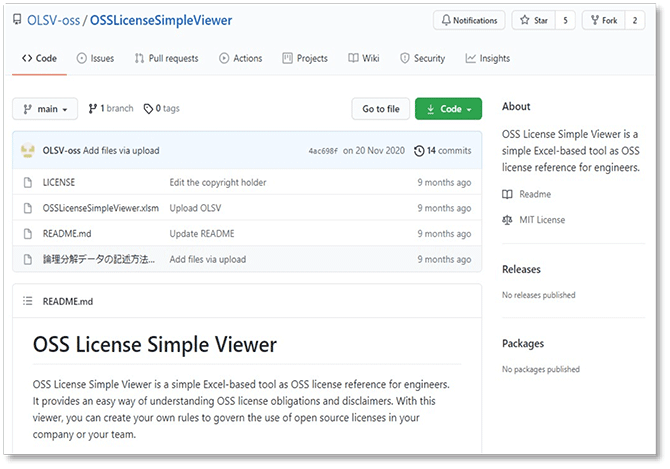This screenshot has width=670, height=469.
Task: Toggle Notifications for the repository
Action: (469, 20)
